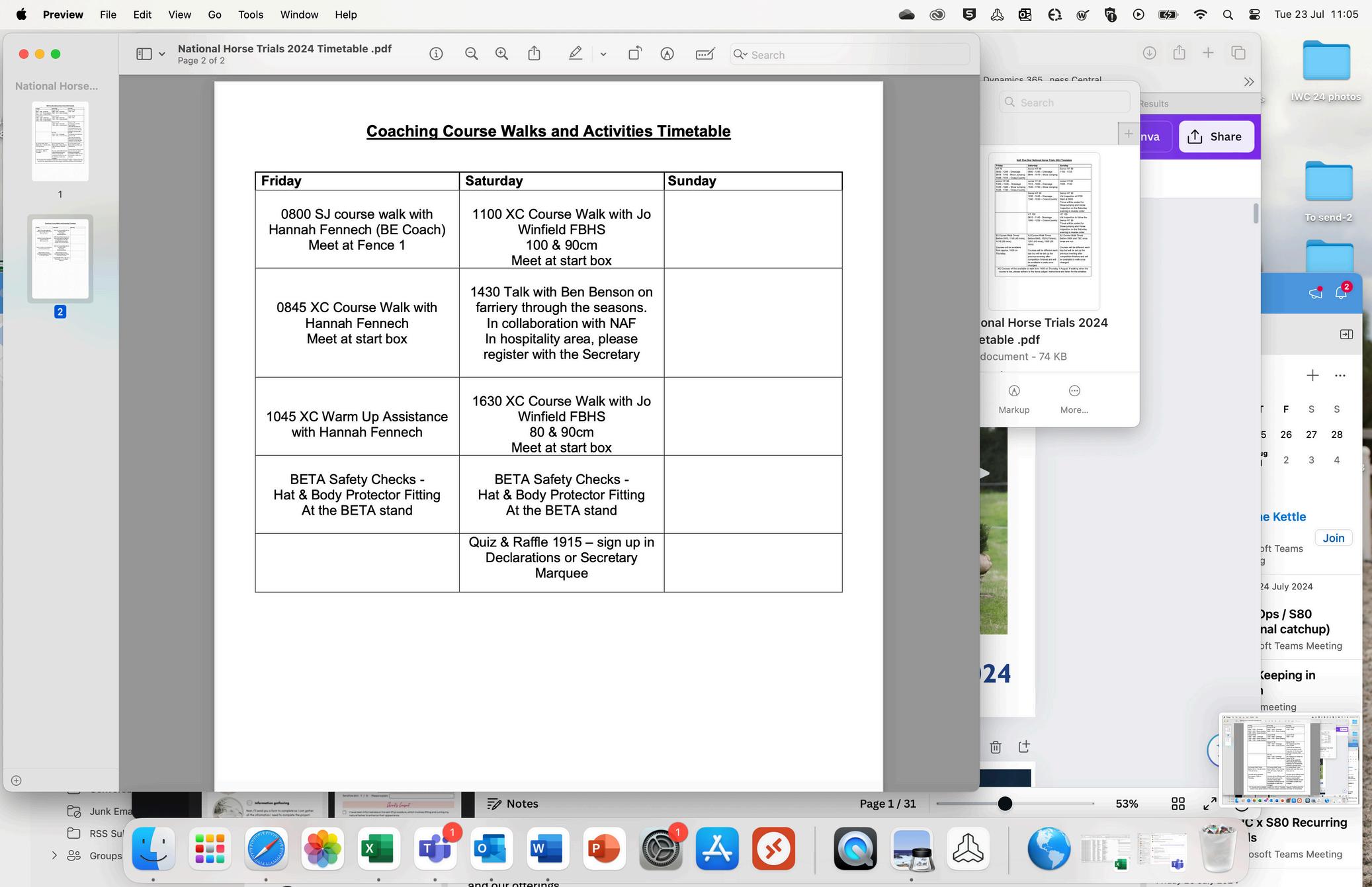Select the page 1 thumbnail in the sidebar
This screenshot has width=1372, height=887.
[60, 141]
